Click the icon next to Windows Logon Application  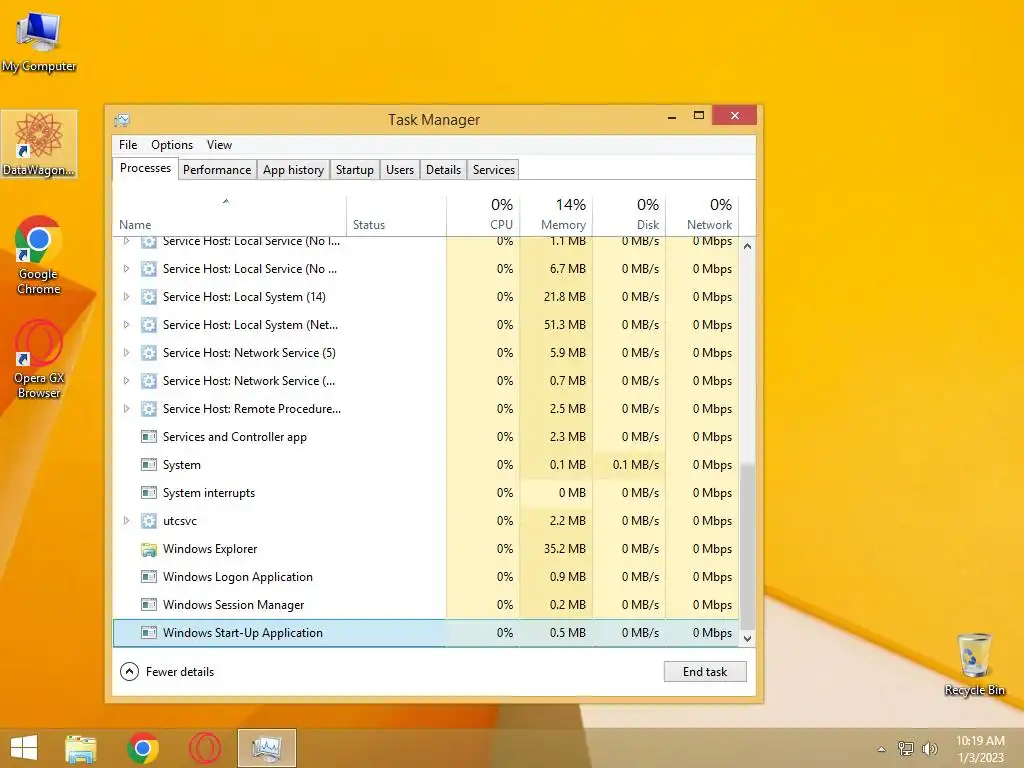pos(149,577)
